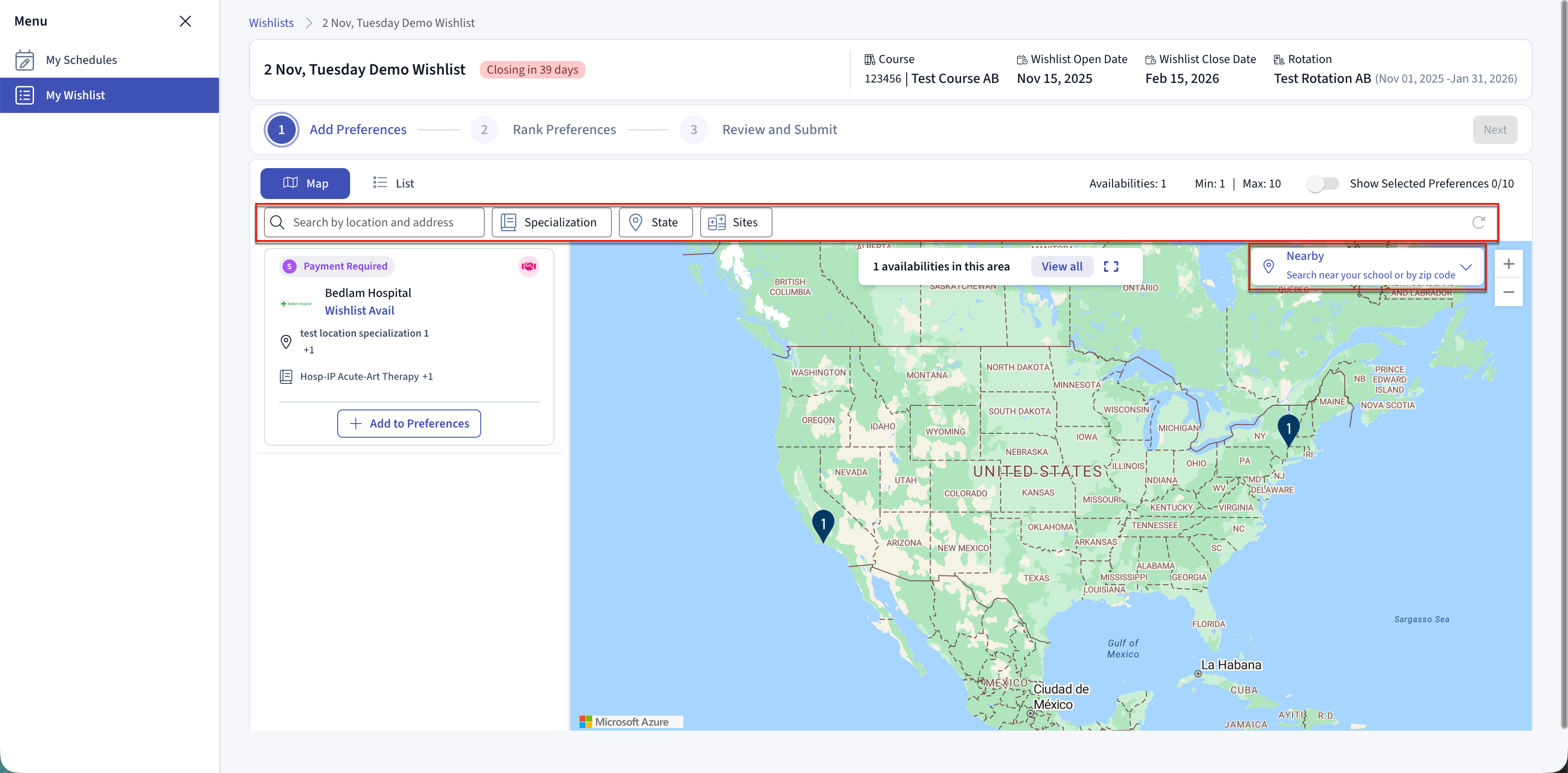Click in Search by location field
The height and width of the screenshot is (773, 1568).
pos(383,223)
